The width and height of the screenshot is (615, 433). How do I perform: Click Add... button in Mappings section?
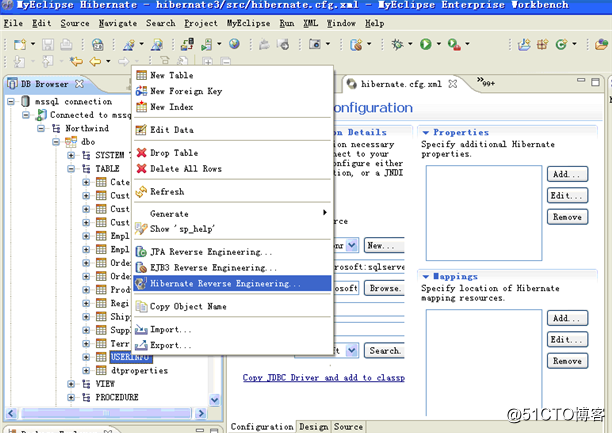(x=567, y=318)
